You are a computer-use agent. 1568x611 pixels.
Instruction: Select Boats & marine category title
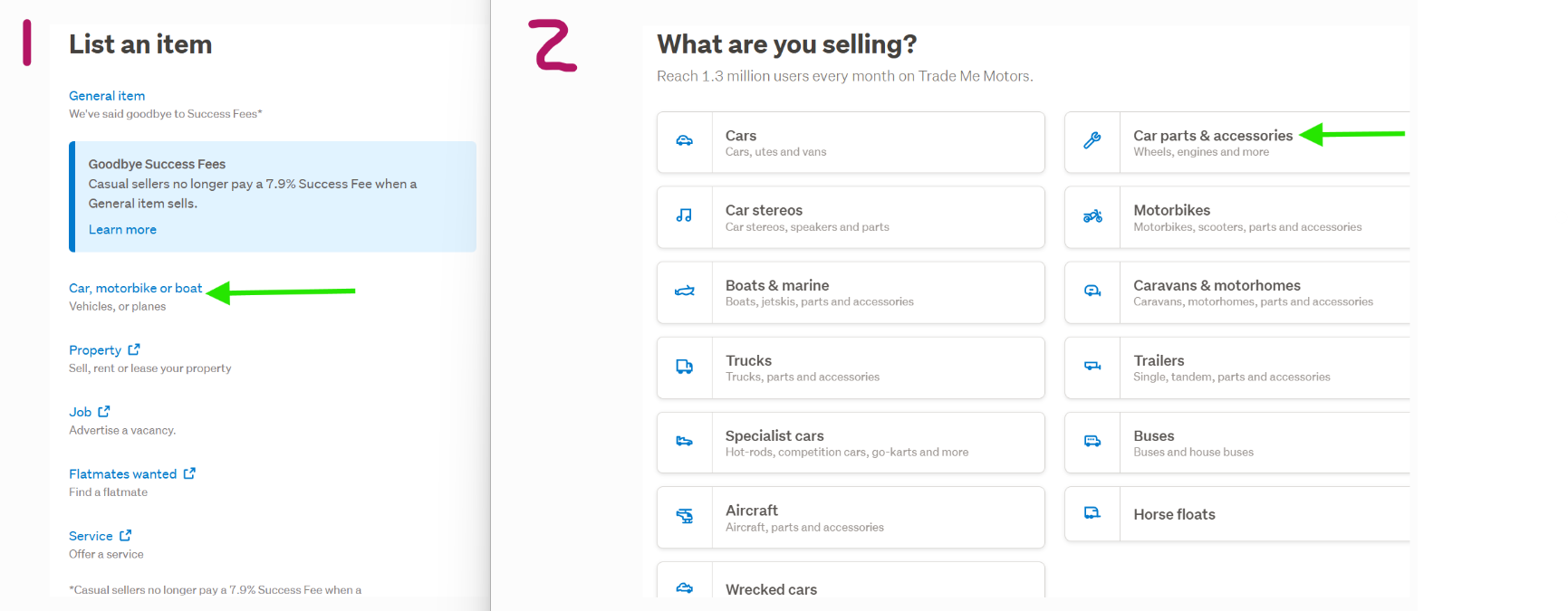[777, 285]
